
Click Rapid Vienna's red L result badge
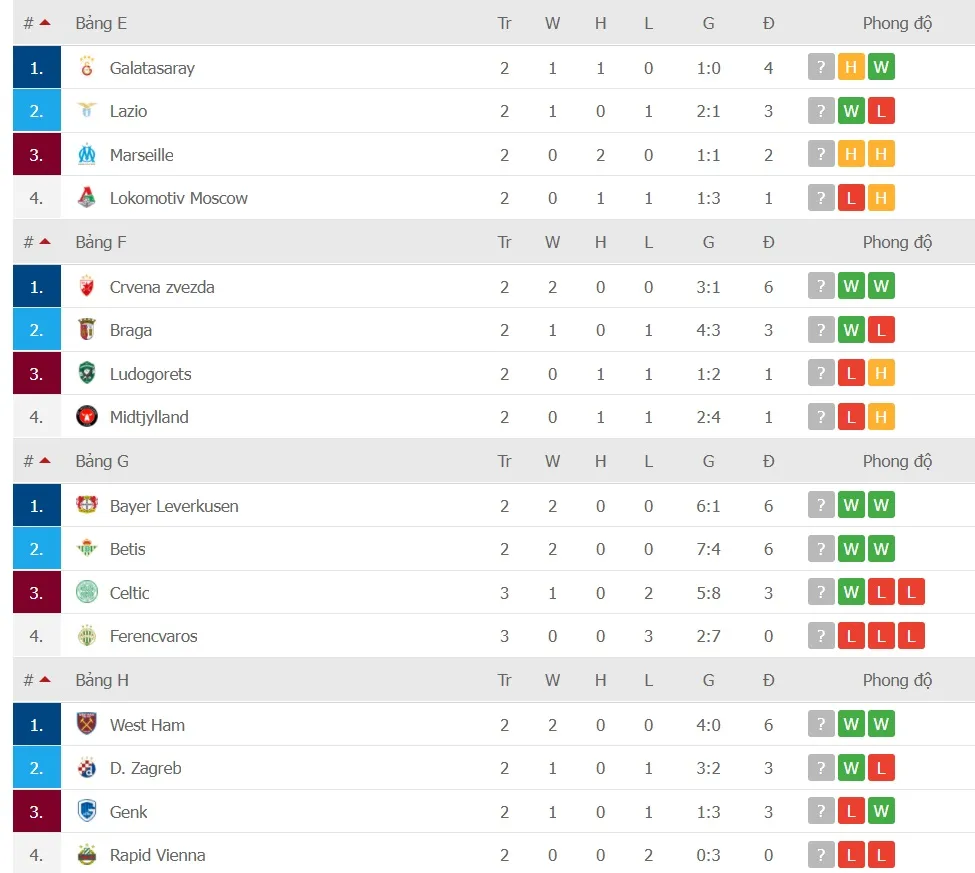point(850,855)
